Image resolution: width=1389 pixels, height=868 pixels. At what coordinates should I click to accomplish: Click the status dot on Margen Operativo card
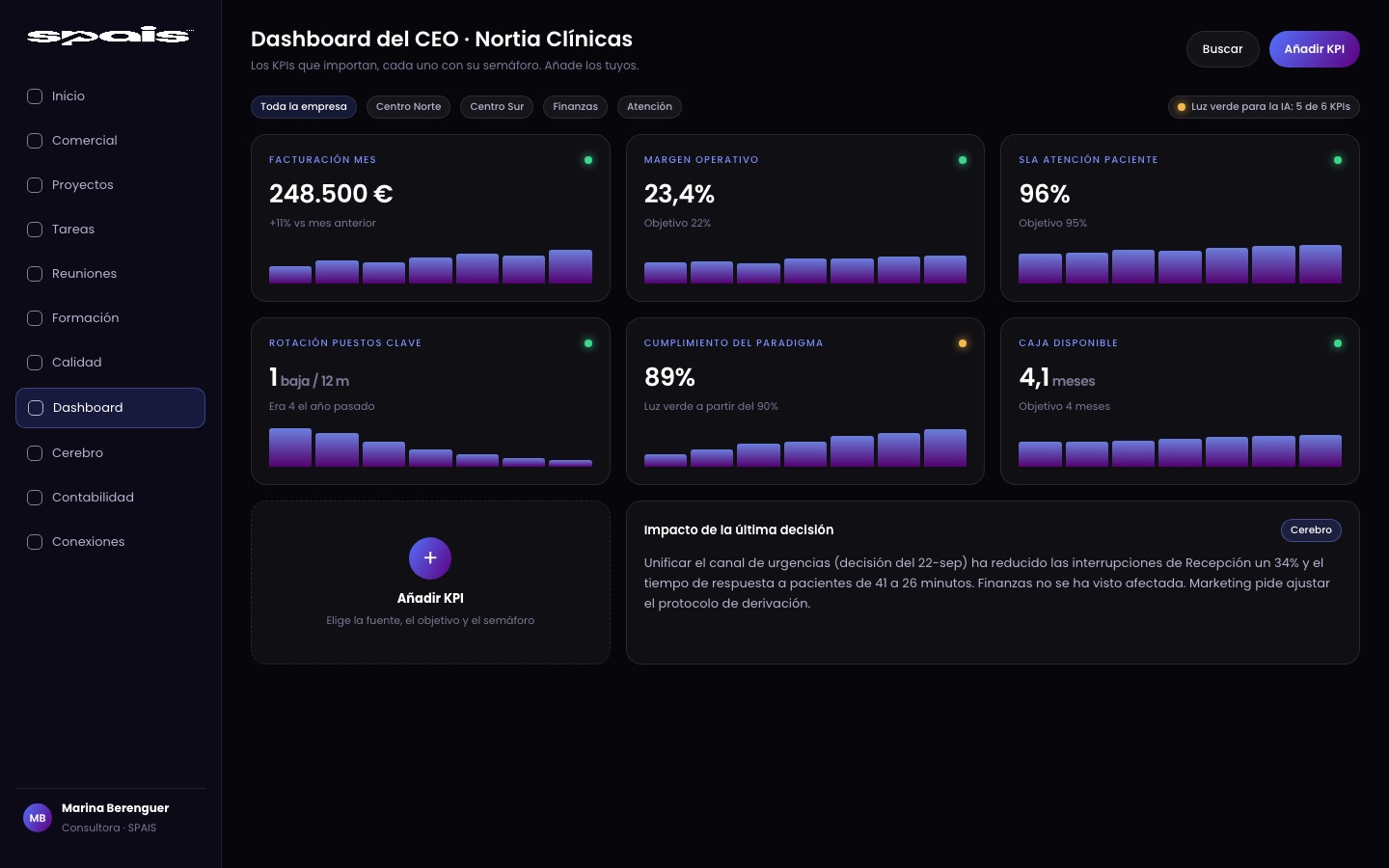[963, 160]
